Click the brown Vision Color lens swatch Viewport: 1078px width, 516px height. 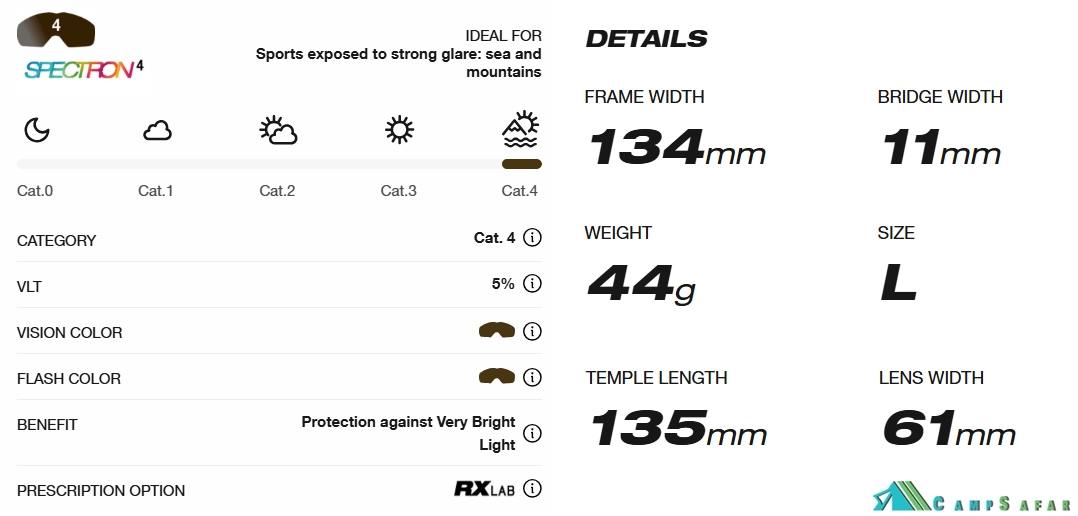(x=496, y=330)
